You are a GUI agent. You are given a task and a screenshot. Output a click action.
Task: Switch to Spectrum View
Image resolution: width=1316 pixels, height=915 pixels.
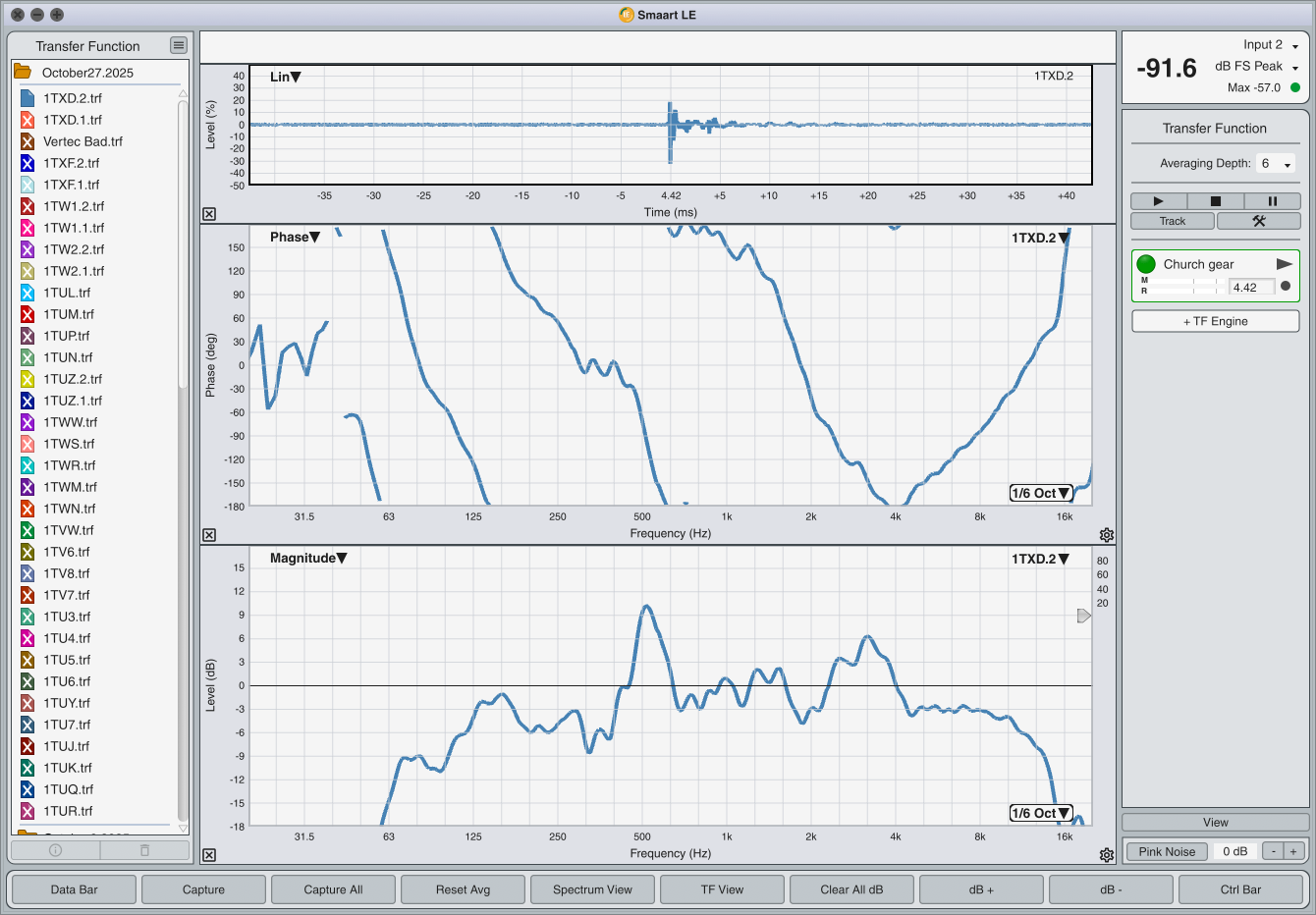(592, 889)
